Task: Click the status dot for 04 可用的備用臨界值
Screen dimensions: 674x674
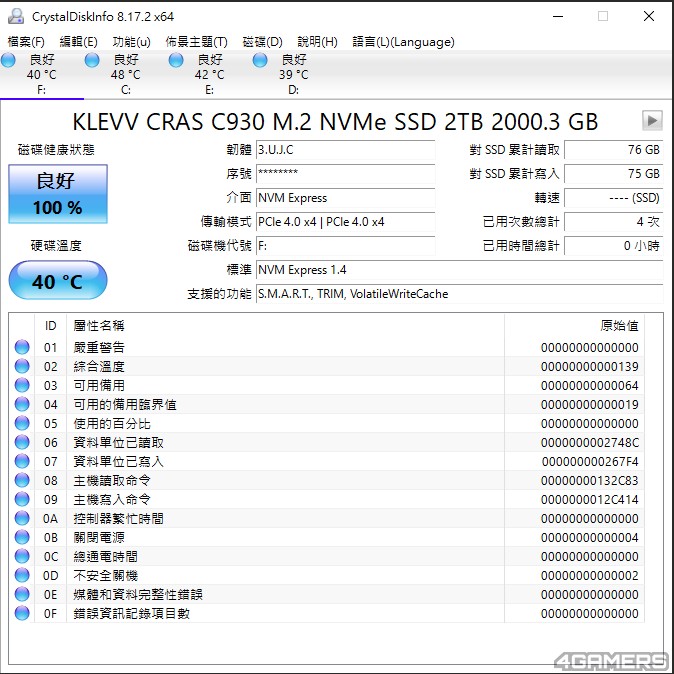Action: tap(22, 404)
